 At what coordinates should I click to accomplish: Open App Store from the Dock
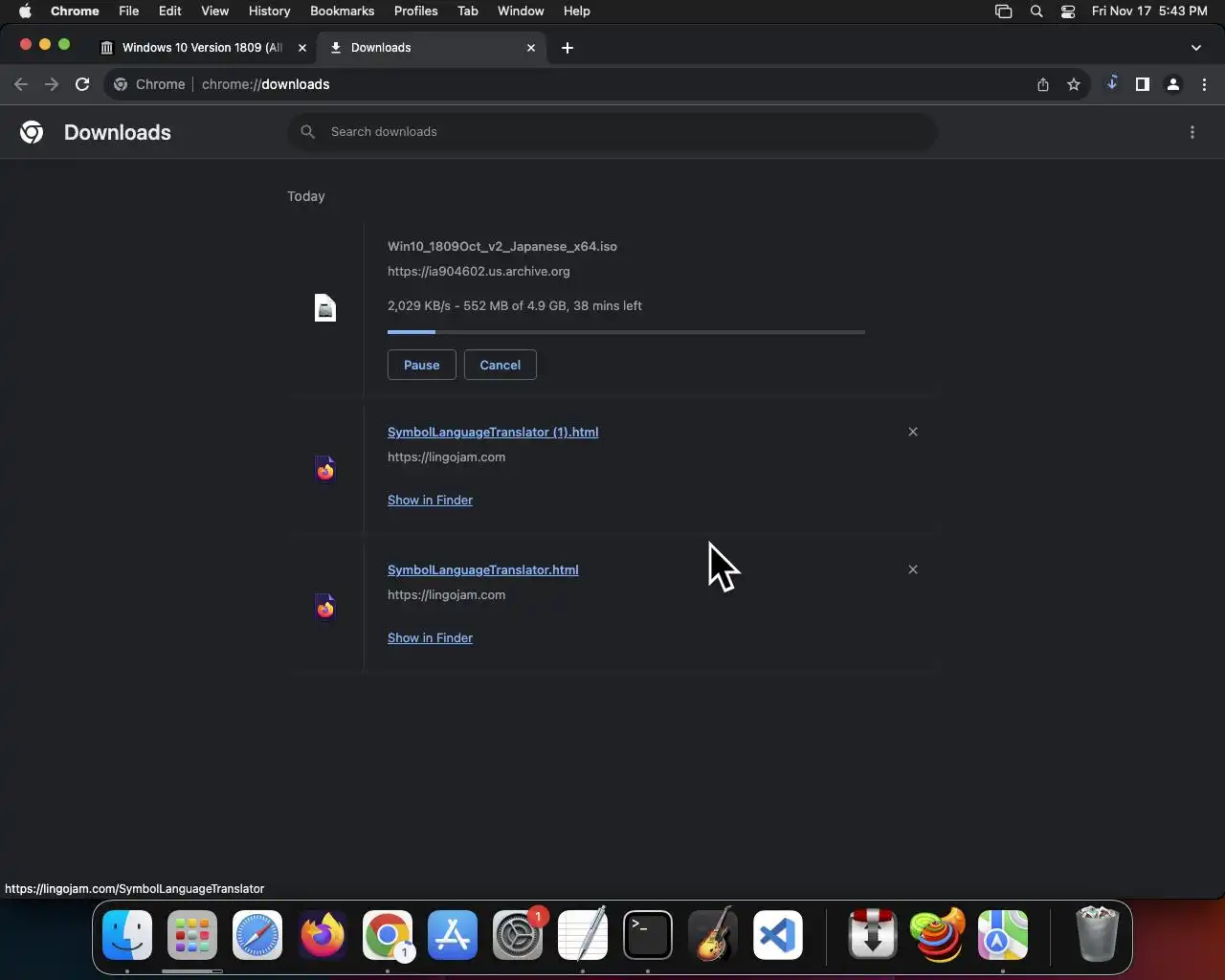click(x=453, y=935)
